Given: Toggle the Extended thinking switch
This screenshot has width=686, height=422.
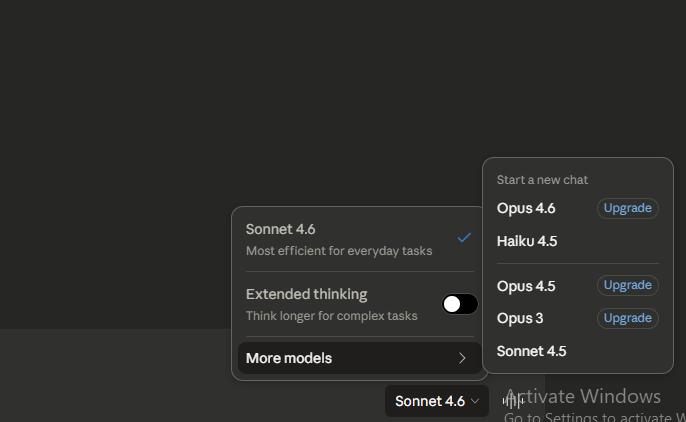Looking at the screenshot, I should [x=459, y=304].
